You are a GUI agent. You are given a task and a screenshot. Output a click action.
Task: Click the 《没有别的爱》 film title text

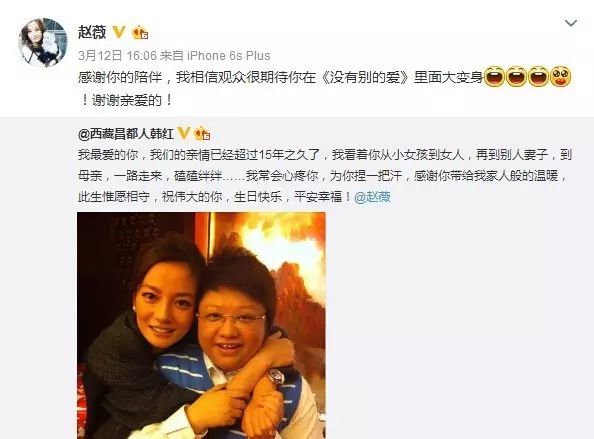[365, 77]
